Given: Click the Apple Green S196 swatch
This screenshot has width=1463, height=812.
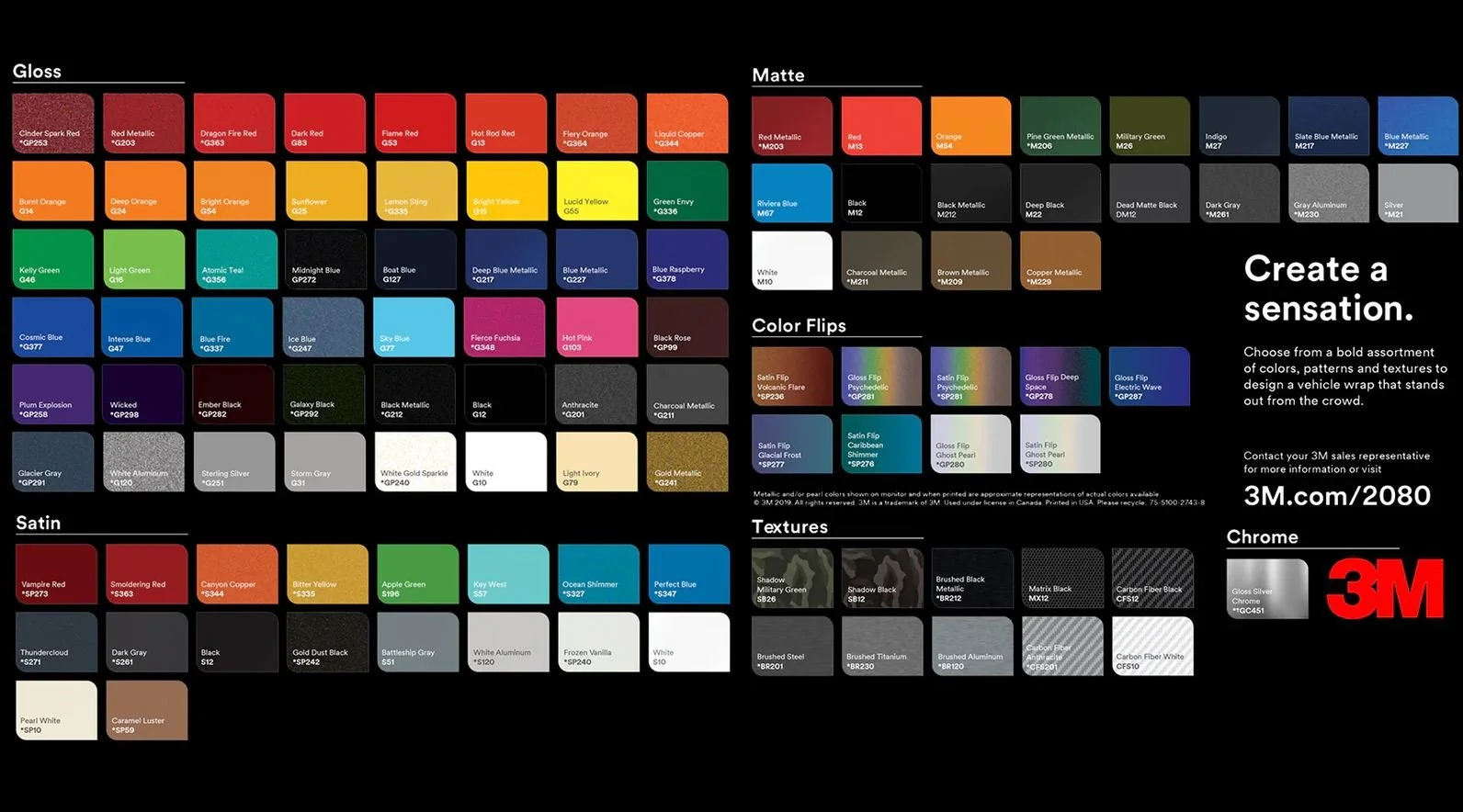Looking at the screenshot, I should (418, 574).
